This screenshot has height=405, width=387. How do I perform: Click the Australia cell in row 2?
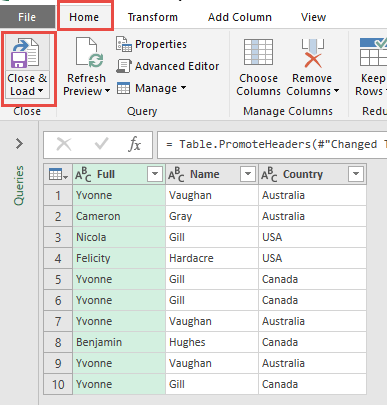point(312,216)
